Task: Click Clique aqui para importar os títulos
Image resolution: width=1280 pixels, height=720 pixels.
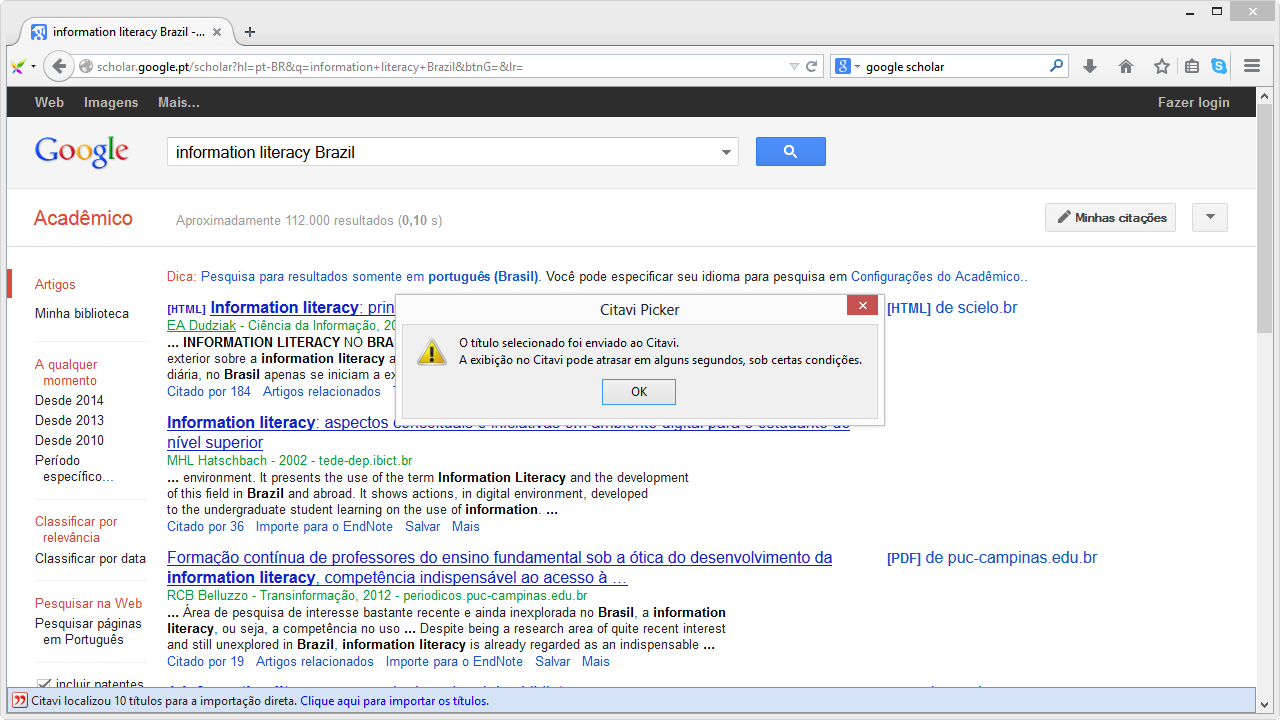Action: [395, 701]
